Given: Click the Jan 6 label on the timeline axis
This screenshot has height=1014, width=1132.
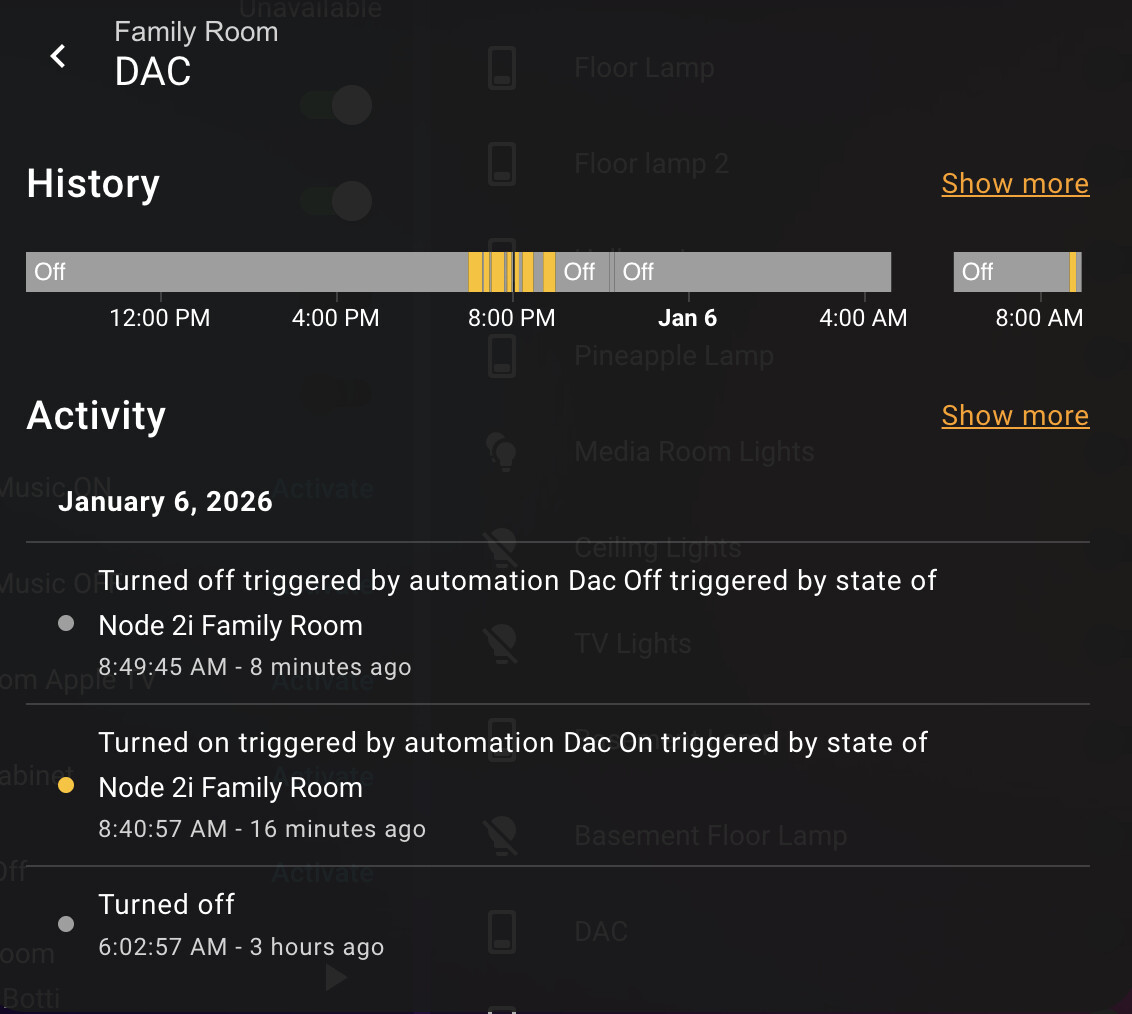Looking at the screenshot, I should click(687, 318).
